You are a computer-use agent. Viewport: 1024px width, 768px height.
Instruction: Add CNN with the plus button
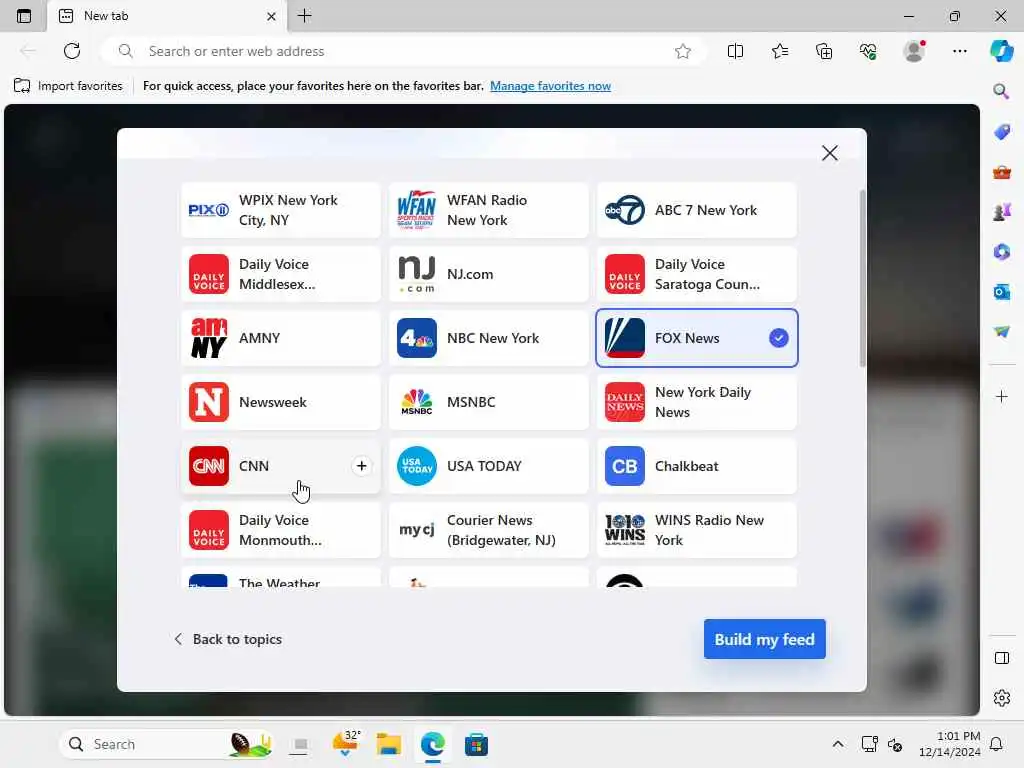(361, 466)
